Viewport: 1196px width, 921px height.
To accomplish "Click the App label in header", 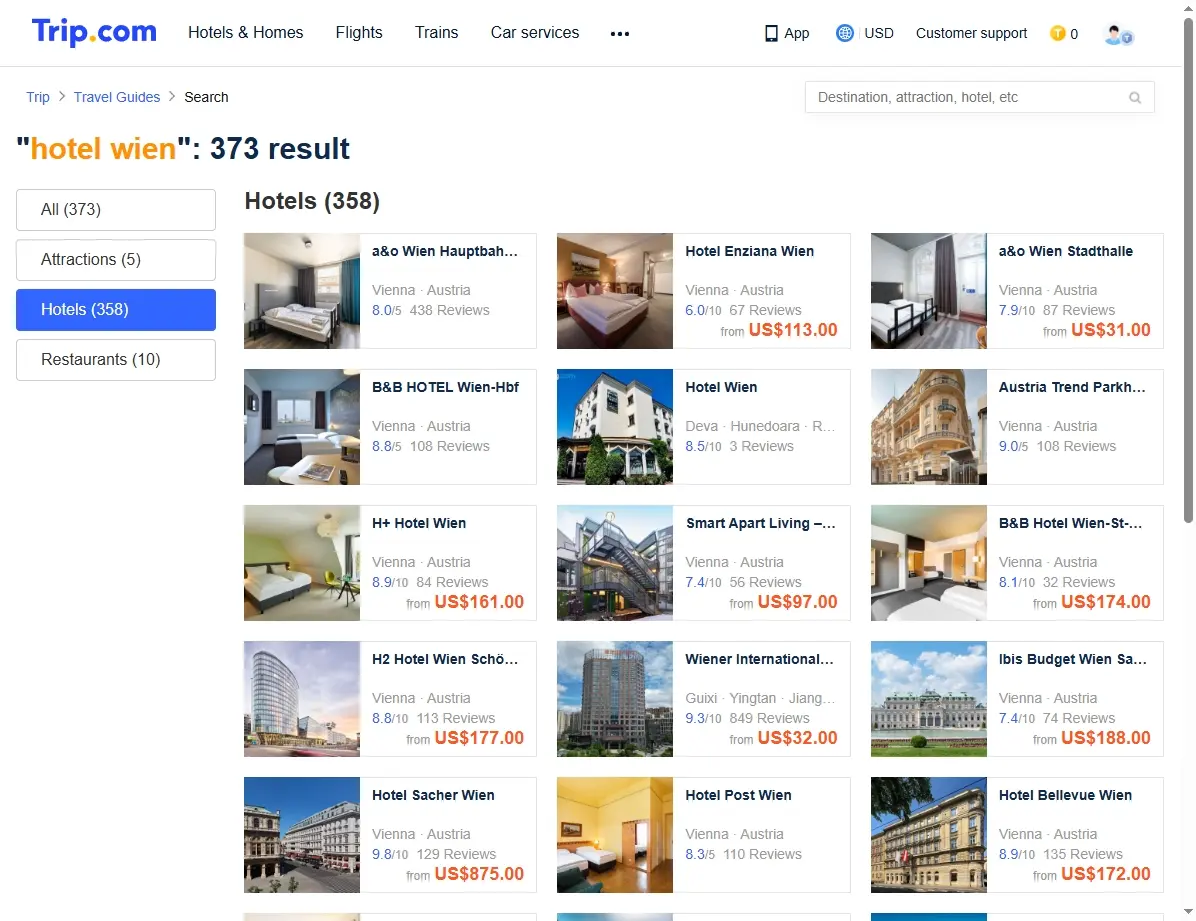I will tap(796, 34).
